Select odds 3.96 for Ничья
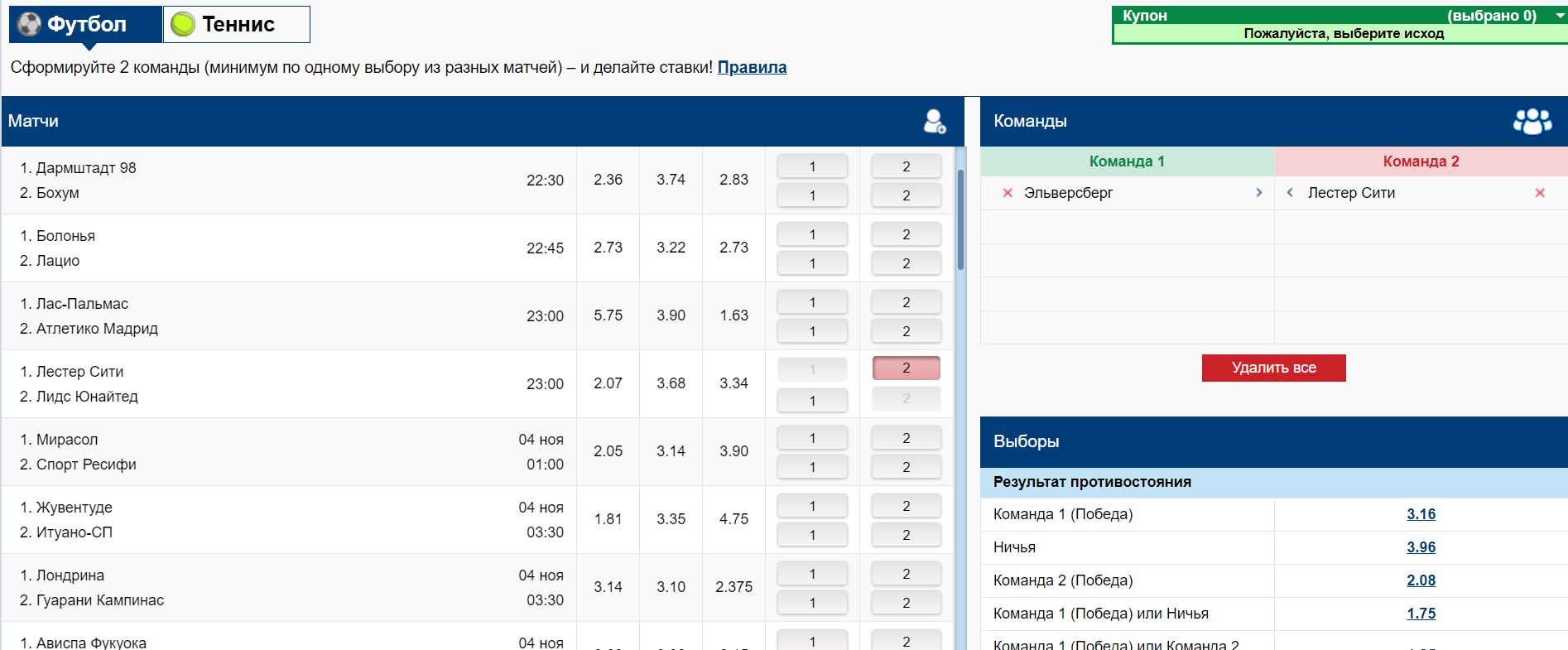The image size is (1568, 650). coord(1421,547)
